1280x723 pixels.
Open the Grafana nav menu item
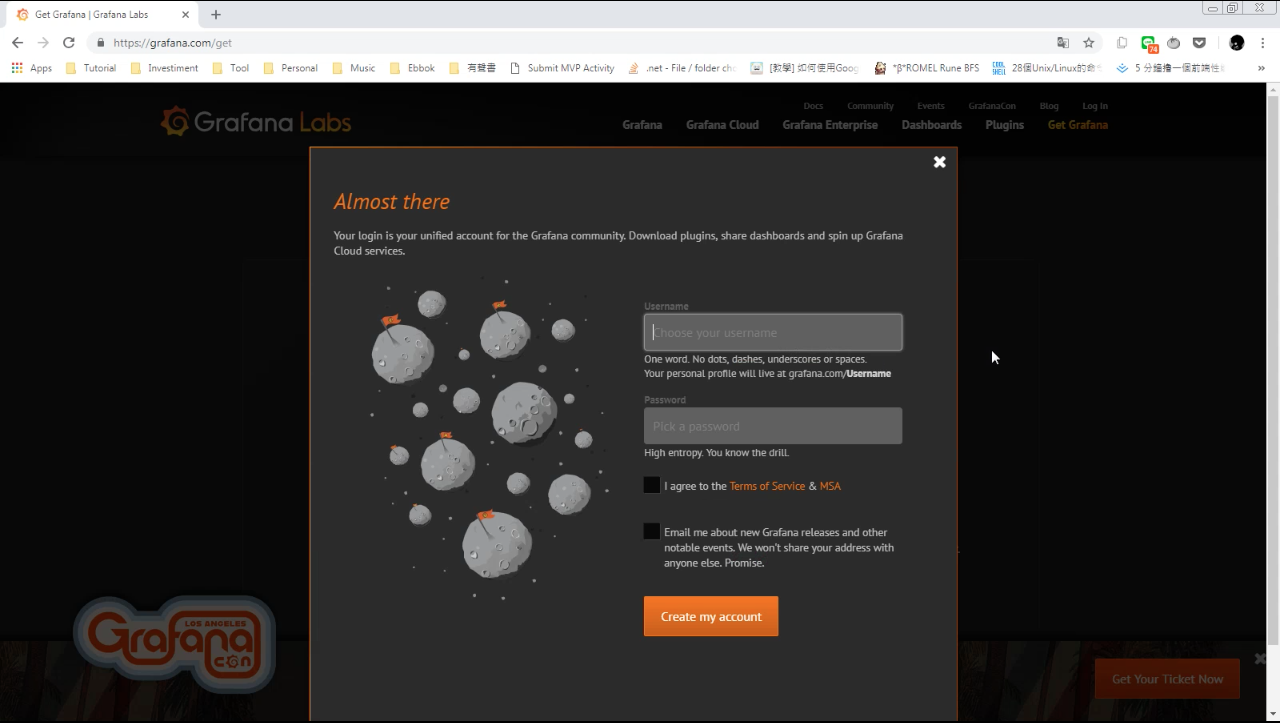tap(642, 125)
